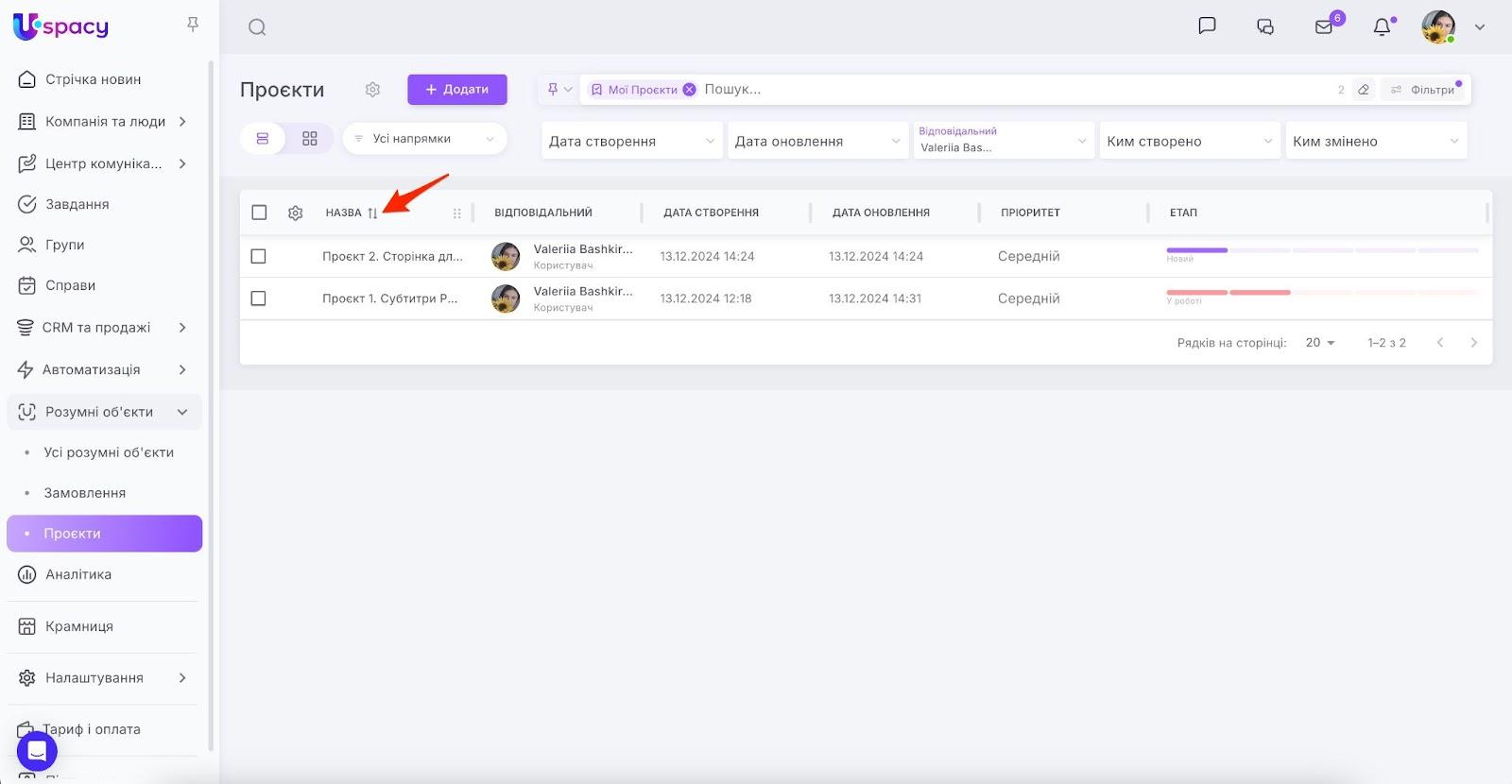Viewport: 1512px width, 784px height.
Task: Open rows per page dropdown showing 20
Action: pyautogui.click(x=1319, y=343)
